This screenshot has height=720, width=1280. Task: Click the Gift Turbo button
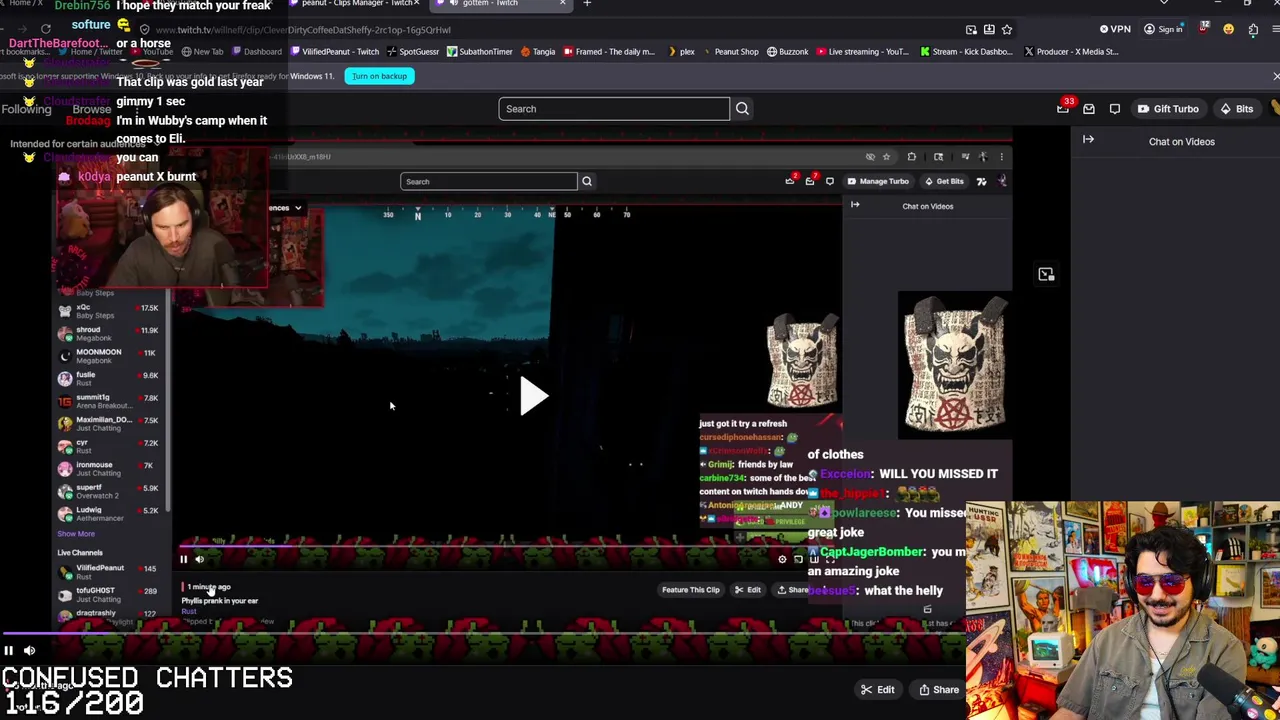pyautogui.click(x=1167, y=109)
